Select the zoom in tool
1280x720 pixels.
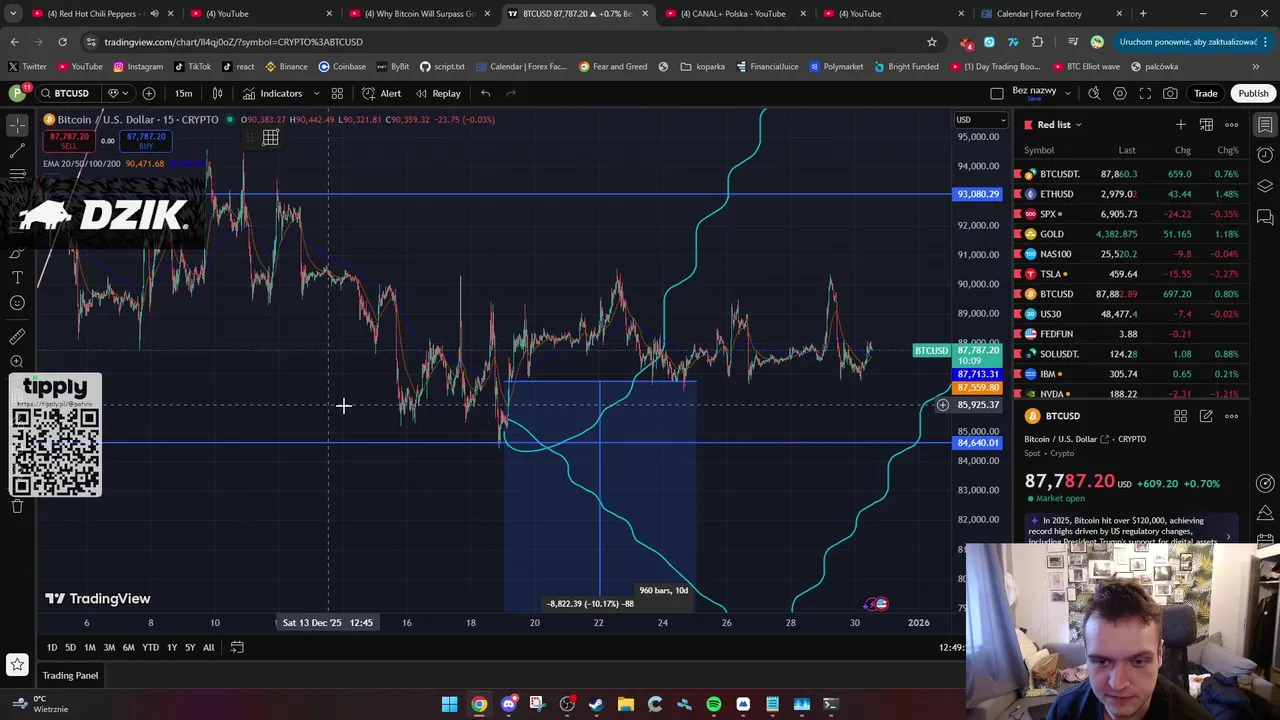coord(17,362)
